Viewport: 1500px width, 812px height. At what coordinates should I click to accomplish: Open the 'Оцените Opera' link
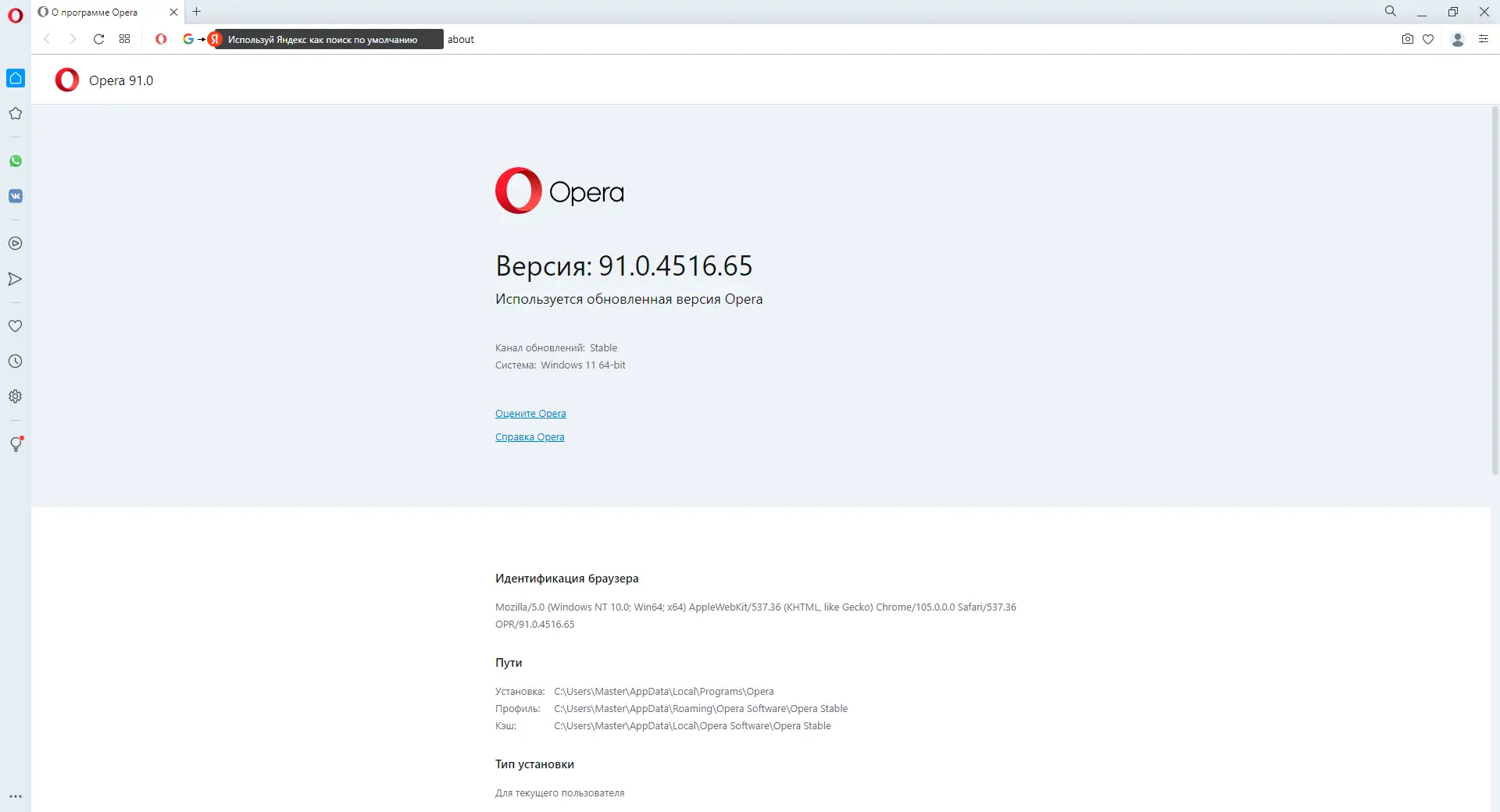pos(530,414)
